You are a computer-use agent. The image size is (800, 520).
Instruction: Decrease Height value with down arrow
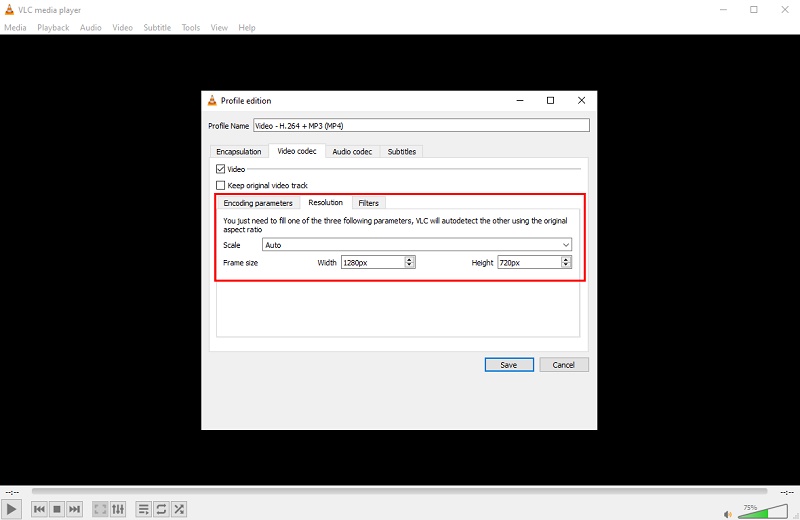565,265
